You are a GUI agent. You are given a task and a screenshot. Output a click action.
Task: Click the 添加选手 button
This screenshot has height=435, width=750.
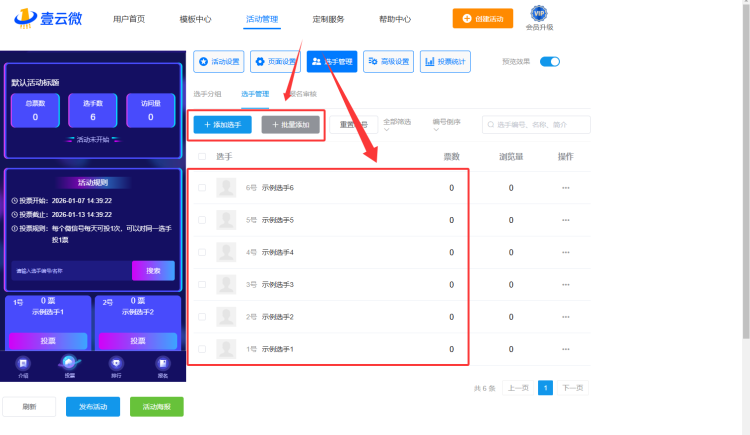click(x=222, y=125)
